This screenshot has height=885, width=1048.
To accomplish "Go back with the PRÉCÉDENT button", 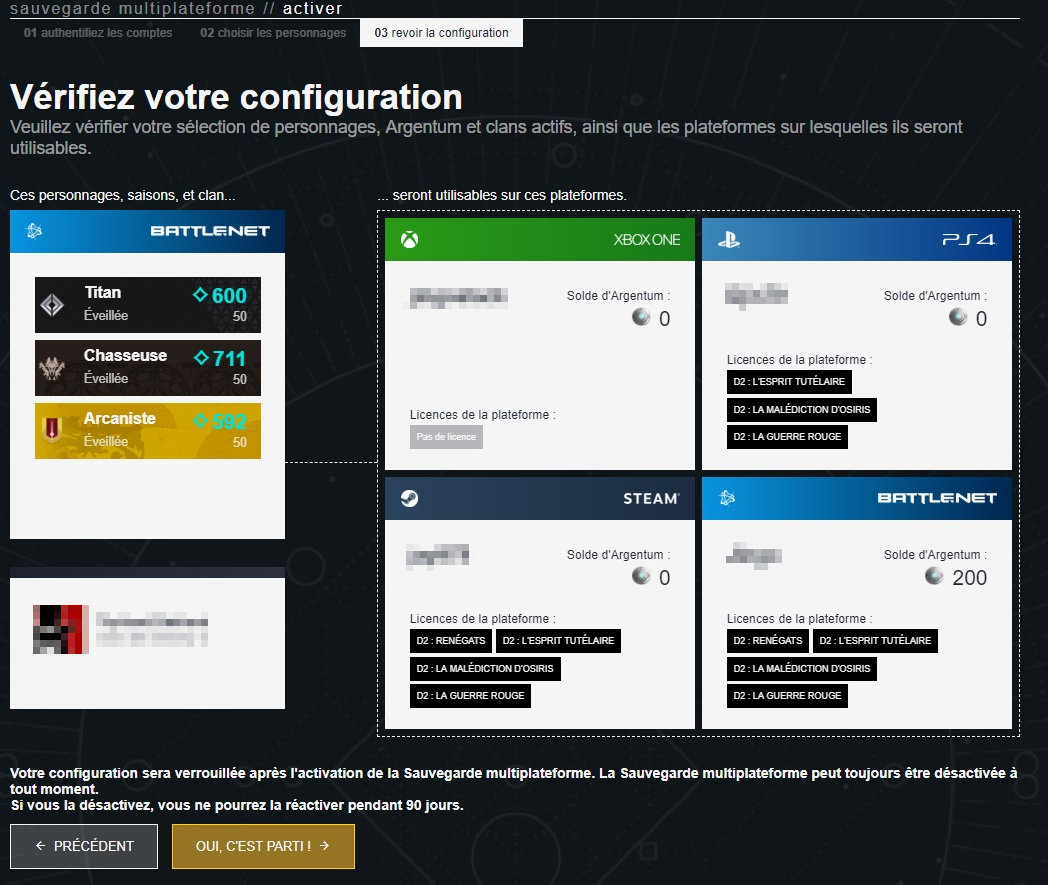I will [84, 846].
